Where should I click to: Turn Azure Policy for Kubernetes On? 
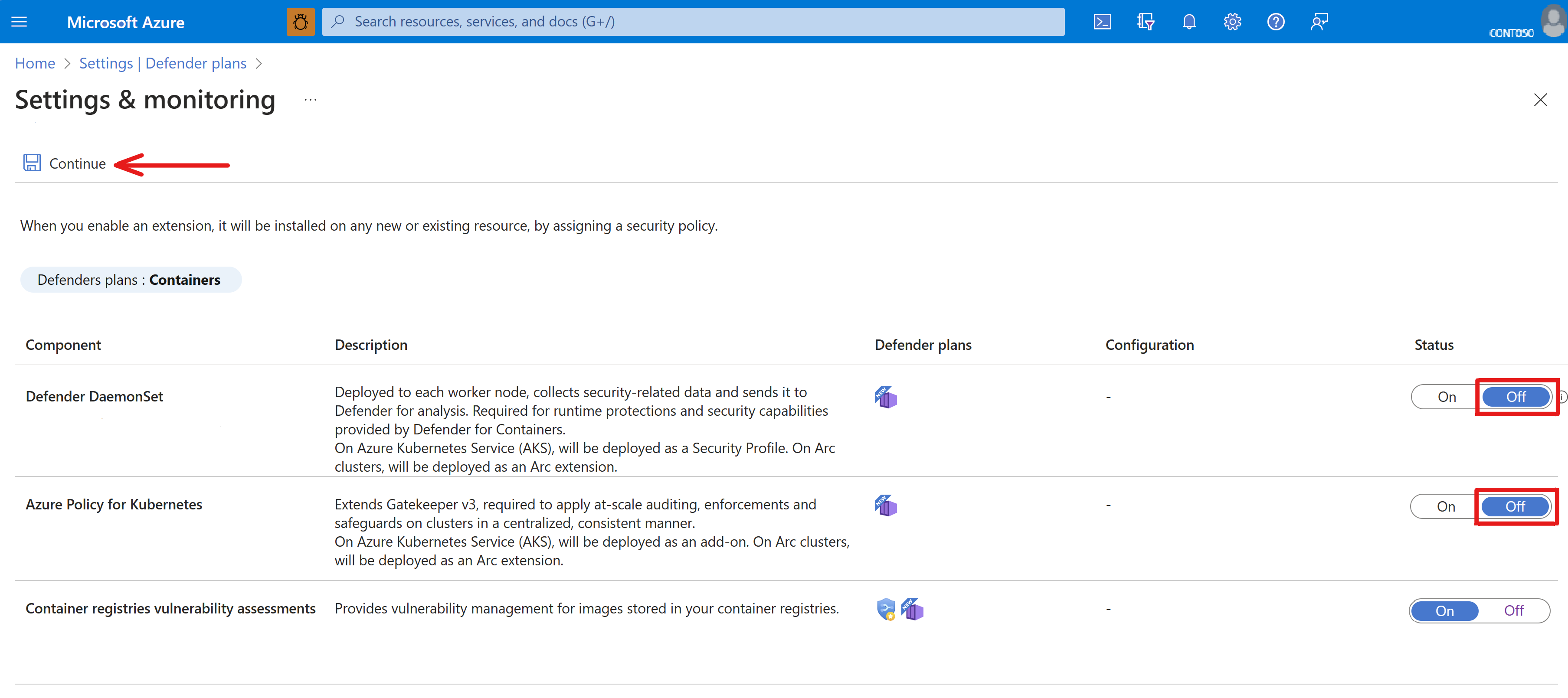click(1446, 506)
